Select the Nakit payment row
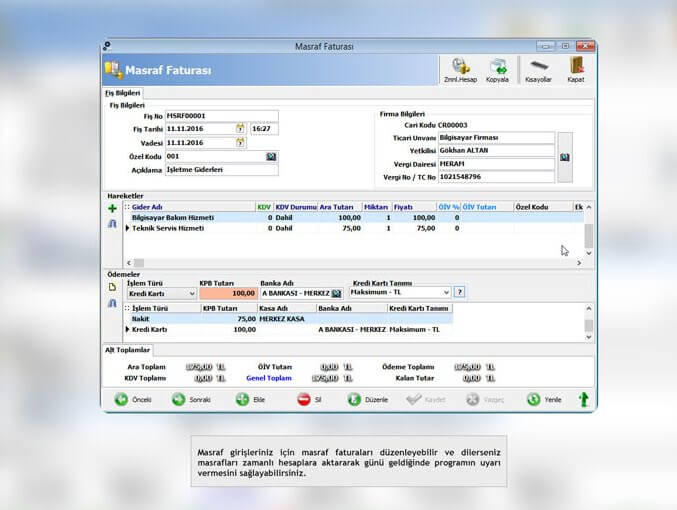 (x=288, y=319)
